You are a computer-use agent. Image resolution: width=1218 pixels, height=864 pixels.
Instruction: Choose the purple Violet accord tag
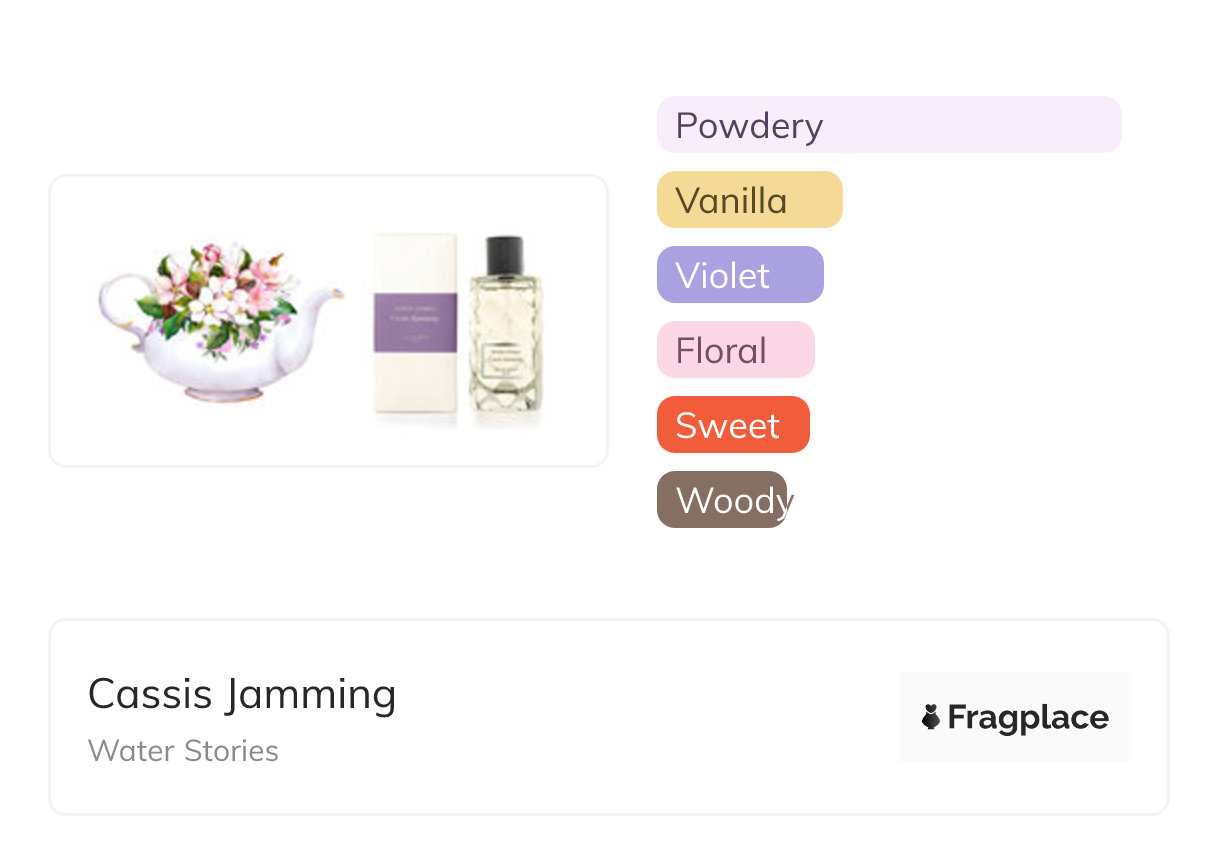tap(739, 275)
